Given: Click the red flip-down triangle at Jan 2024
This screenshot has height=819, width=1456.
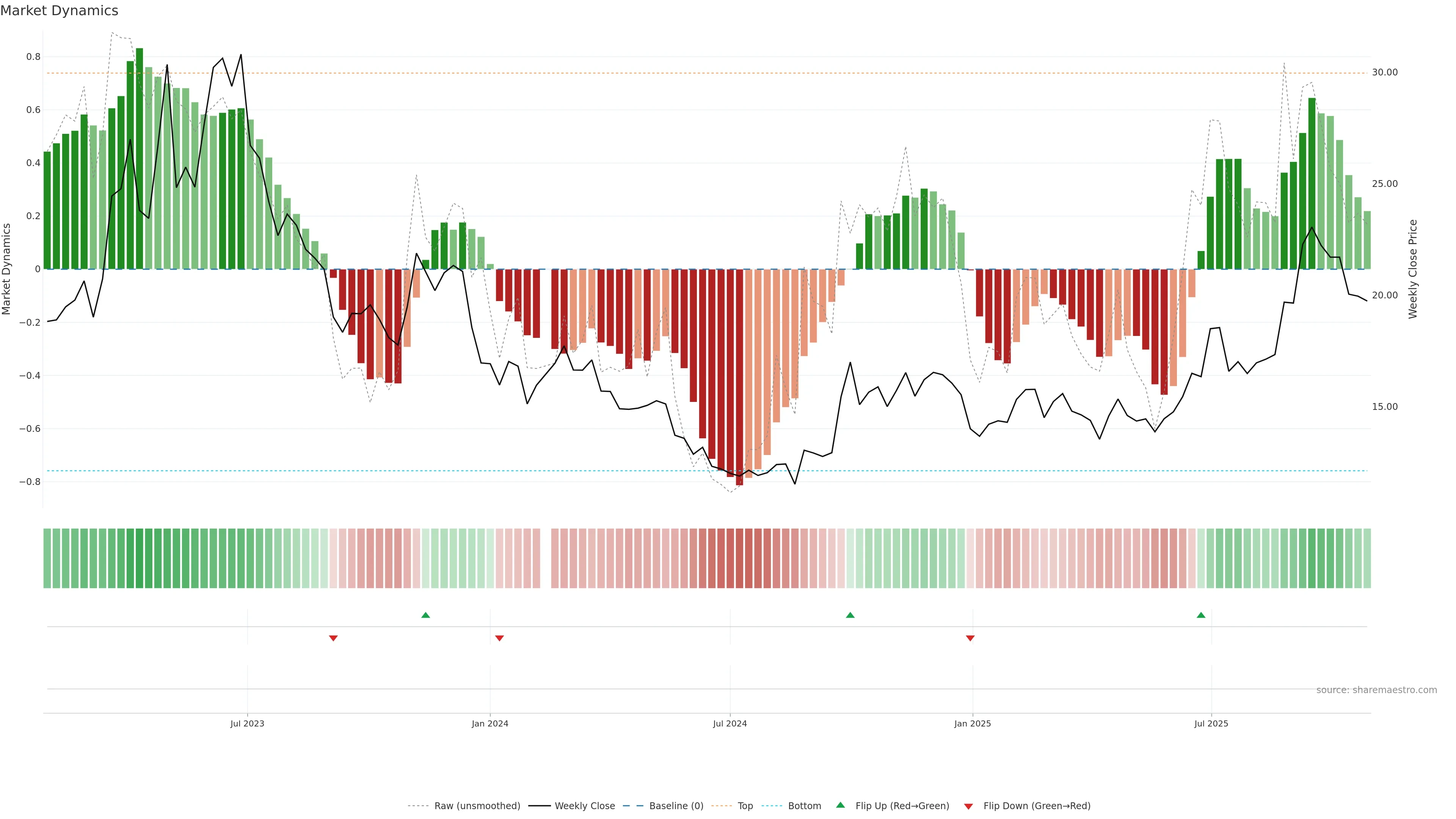Looking at the screenshot, I should (x=499, y=638).
